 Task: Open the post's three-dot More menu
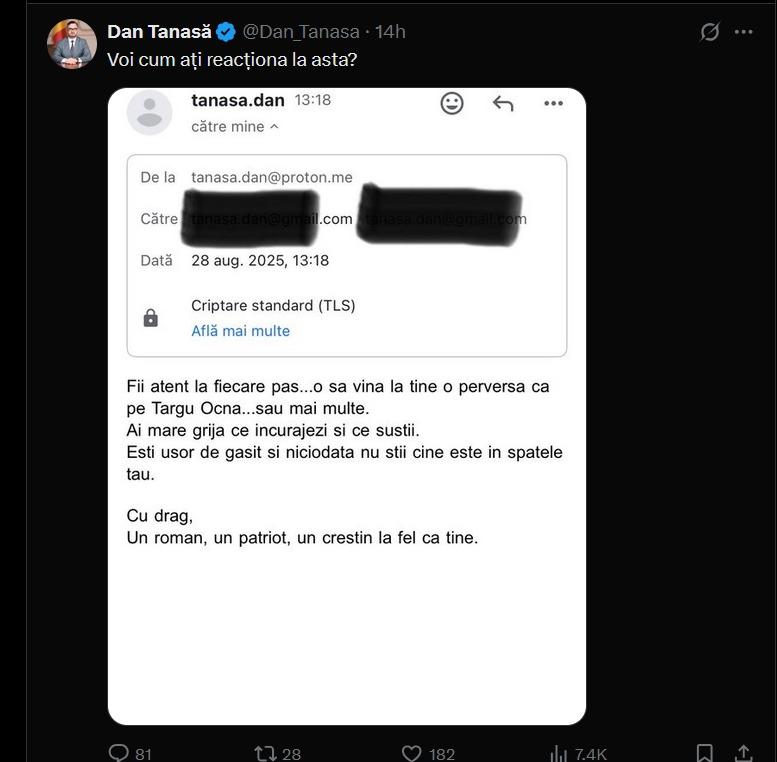(x=743, y=32)
